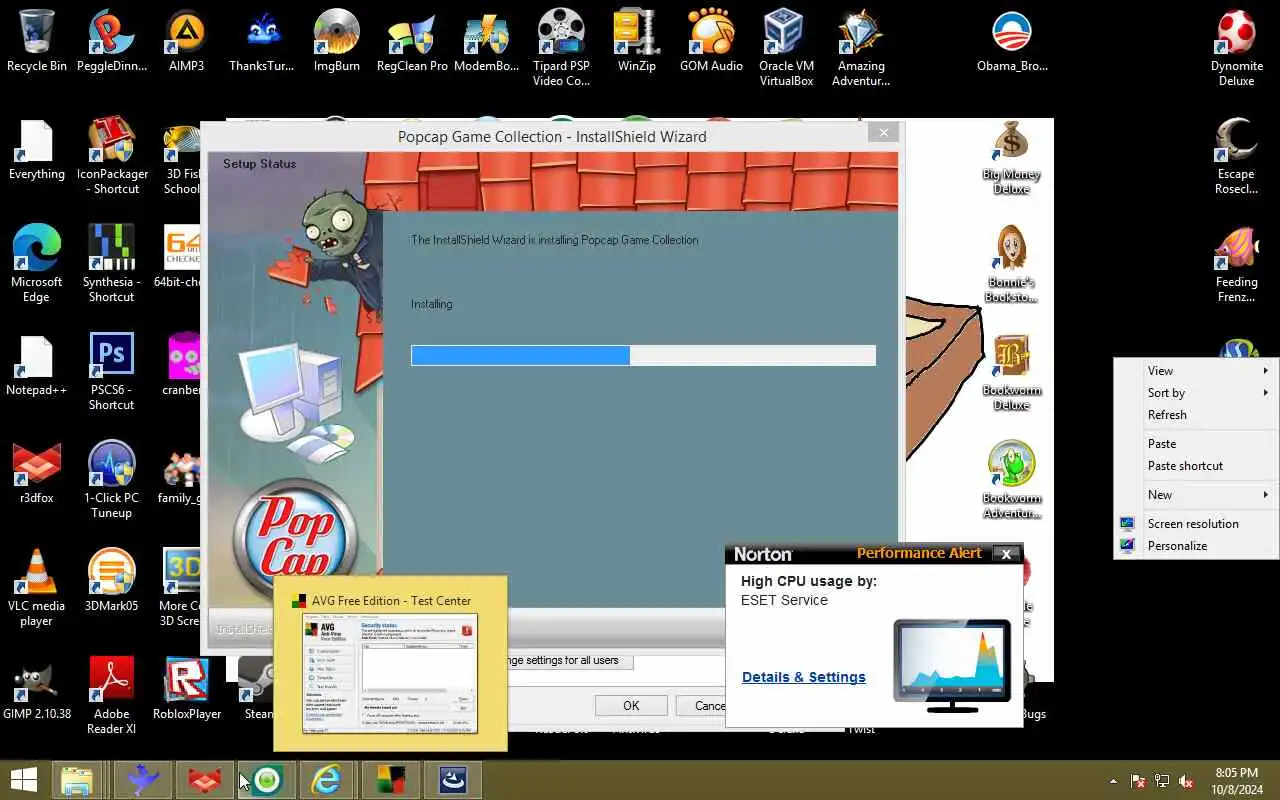This screenshot has width=1280, height=800.
Task: Launch the WinZip desktop shortcut
Action: coord(636,41)
